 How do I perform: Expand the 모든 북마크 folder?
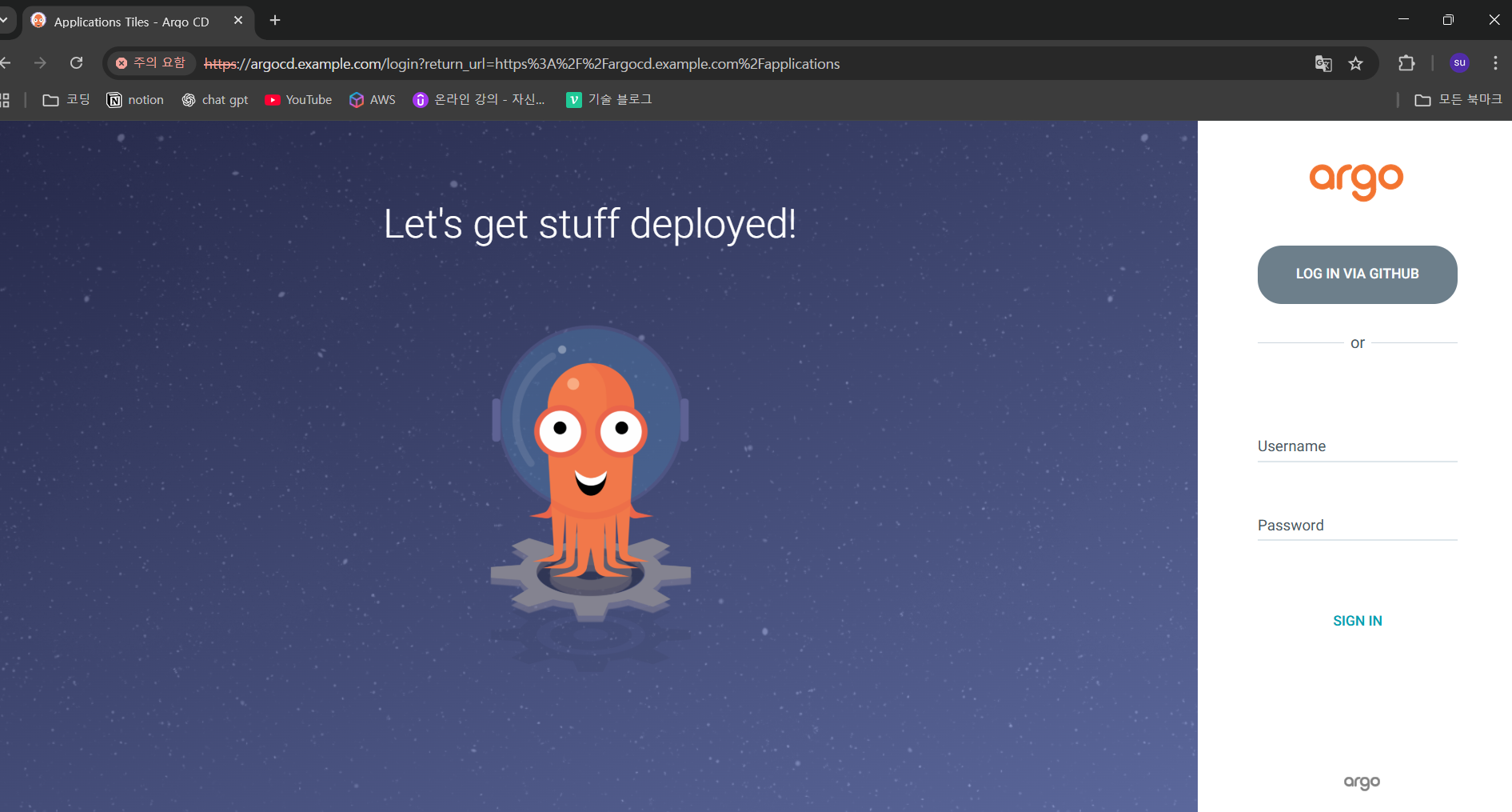pyautogui.click(x=1458, y=100)
